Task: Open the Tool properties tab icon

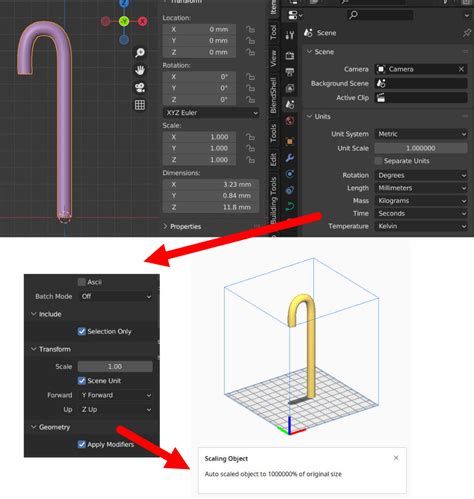Action: (x=290, y=35)
